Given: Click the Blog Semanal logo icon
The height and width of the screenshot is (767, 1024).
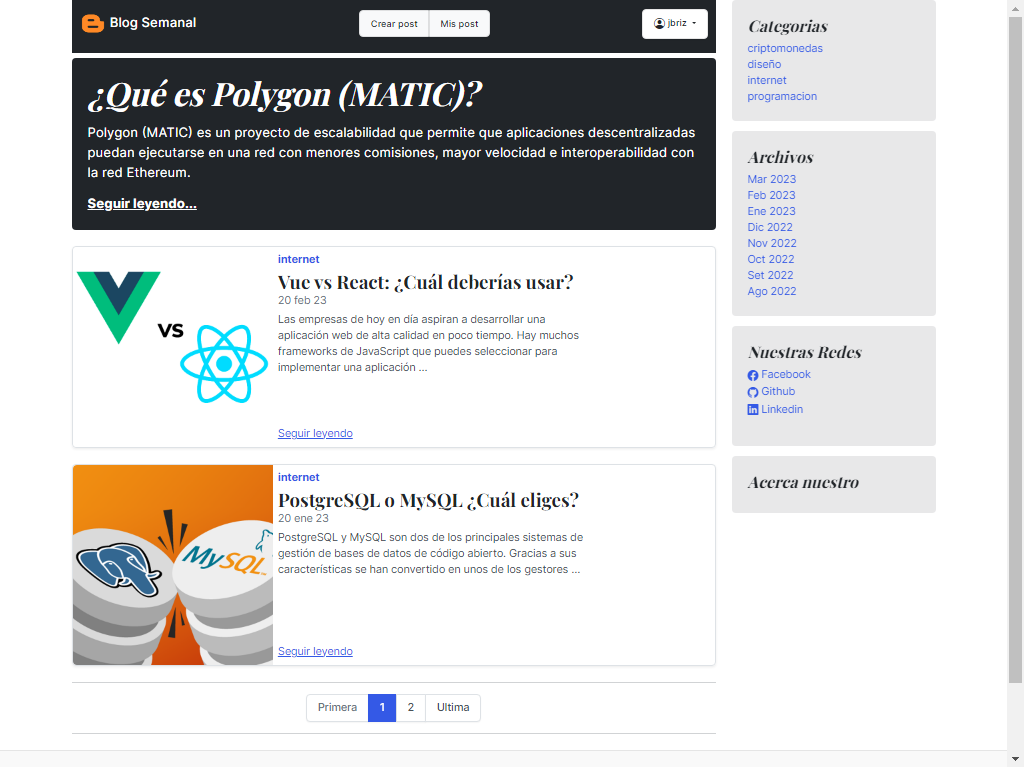Looking at the screenshot, I should (92, 22).
